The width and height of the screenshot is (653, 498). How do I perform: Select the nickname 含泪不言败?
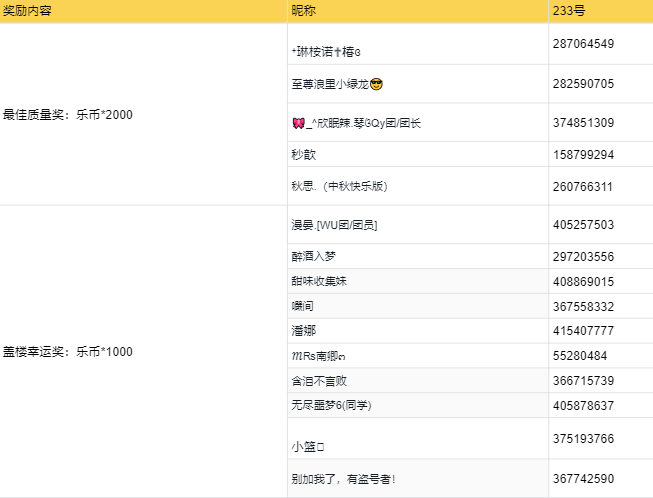click(319, 381)
